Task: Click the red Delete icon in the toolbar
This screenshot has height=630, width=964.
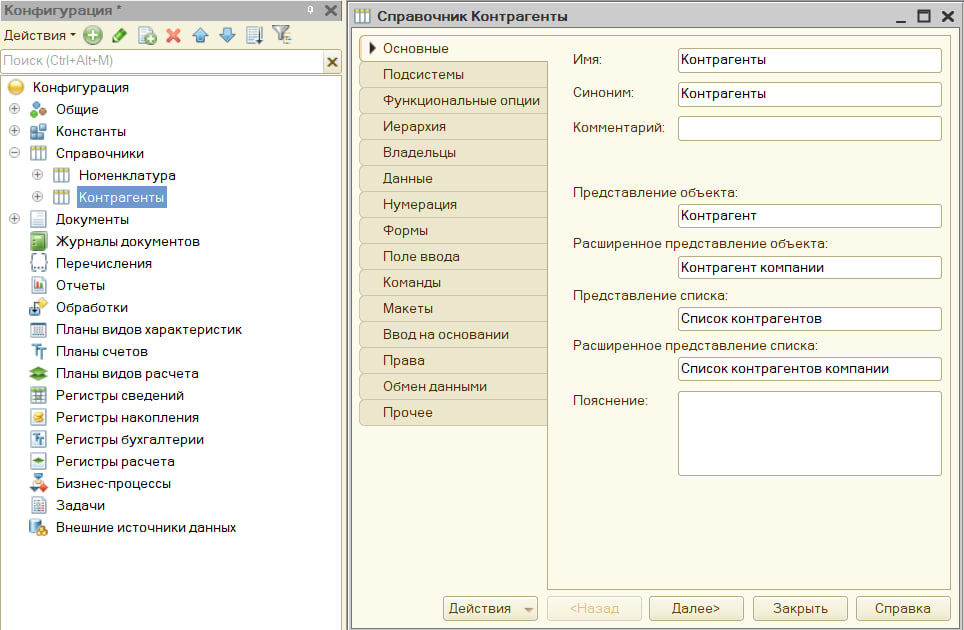Action: click(173, 36)
